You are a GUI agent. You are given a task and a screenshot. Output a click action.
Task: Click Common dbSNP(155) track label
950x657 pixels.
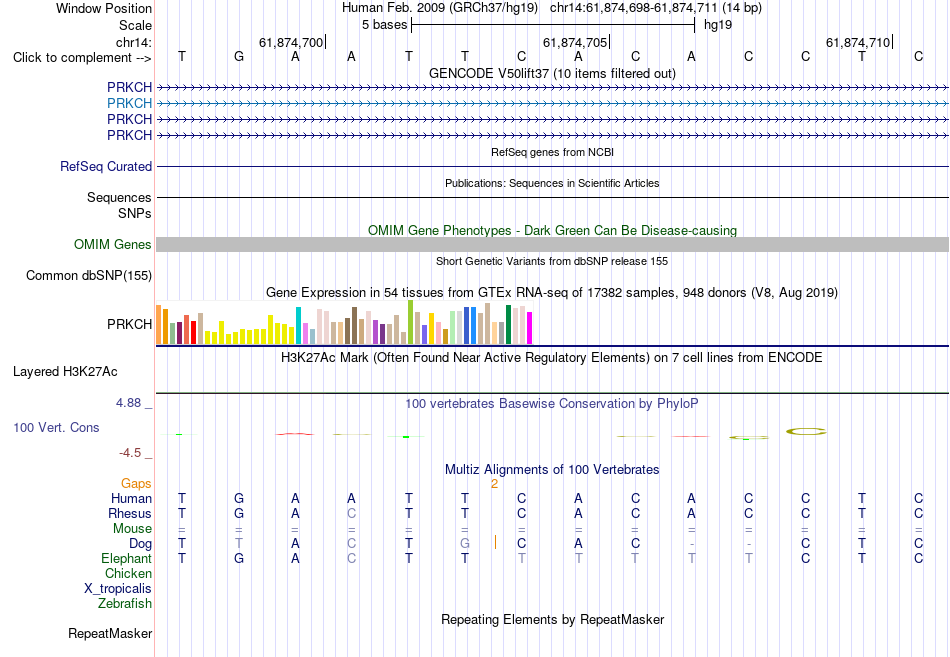[88, 276]
